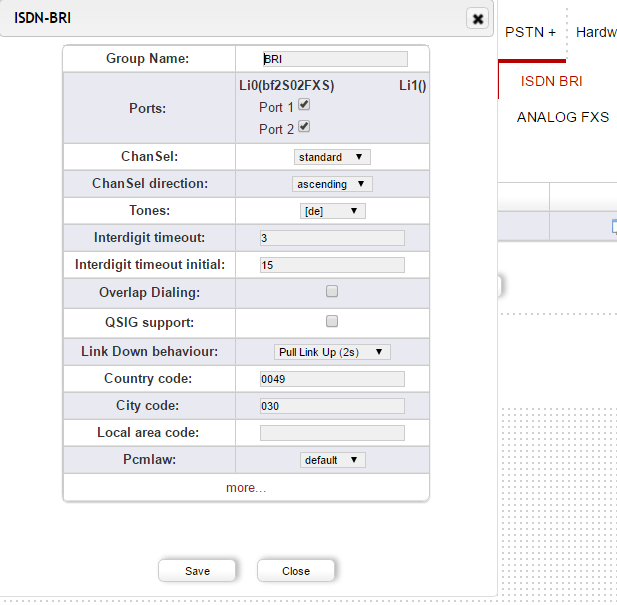Open the Pcmlaw dropdown

pos(332,460)
